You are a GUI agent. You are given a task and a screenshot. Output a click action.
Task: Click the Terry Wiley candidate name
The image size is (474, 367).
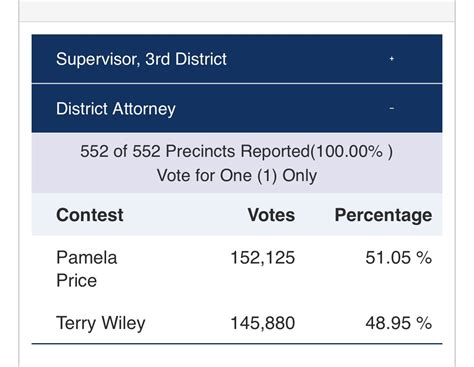click(101, 323)
